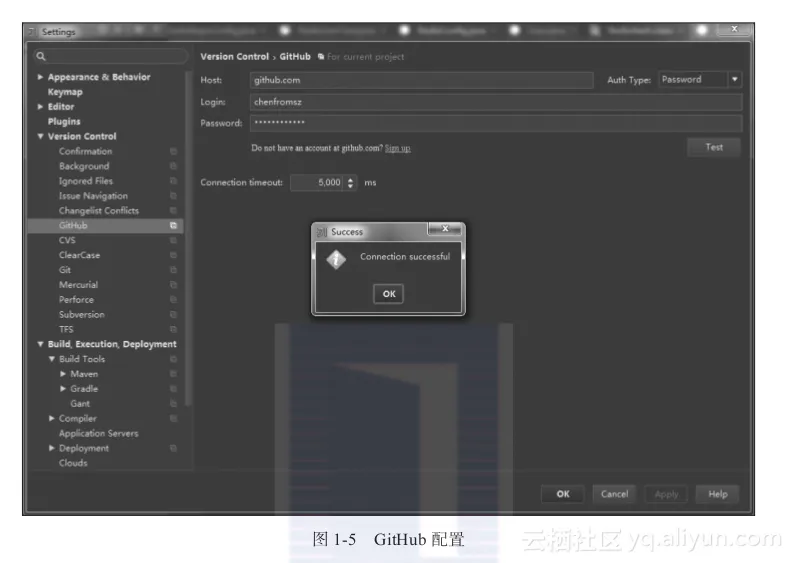Image resolution: width=793 pixels, height=563 pixels.
Task: Click the project icon next to the Gant row
Action: pos(173,404)
